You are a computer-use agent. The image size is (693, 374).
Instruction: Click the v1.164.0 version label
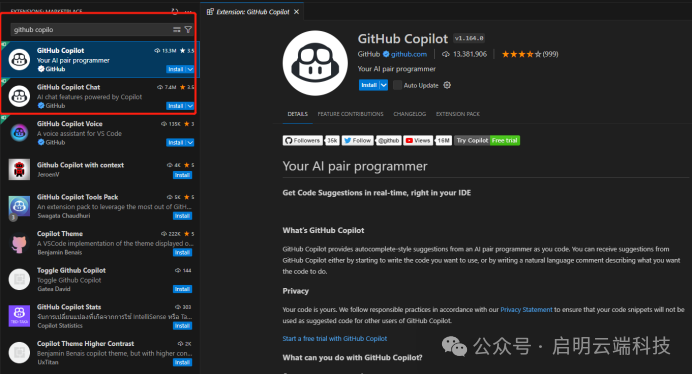tap(469, 38)
